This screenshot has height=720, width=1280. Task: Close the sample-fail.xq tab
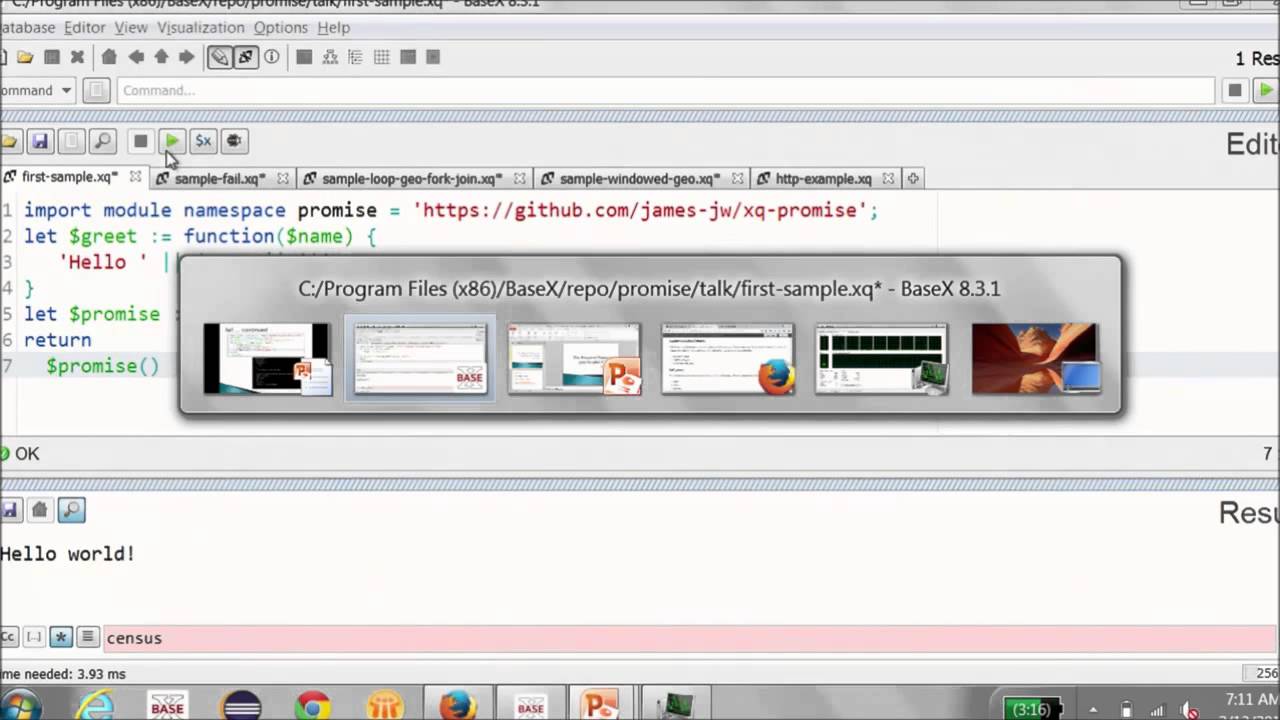click(283, 178)
